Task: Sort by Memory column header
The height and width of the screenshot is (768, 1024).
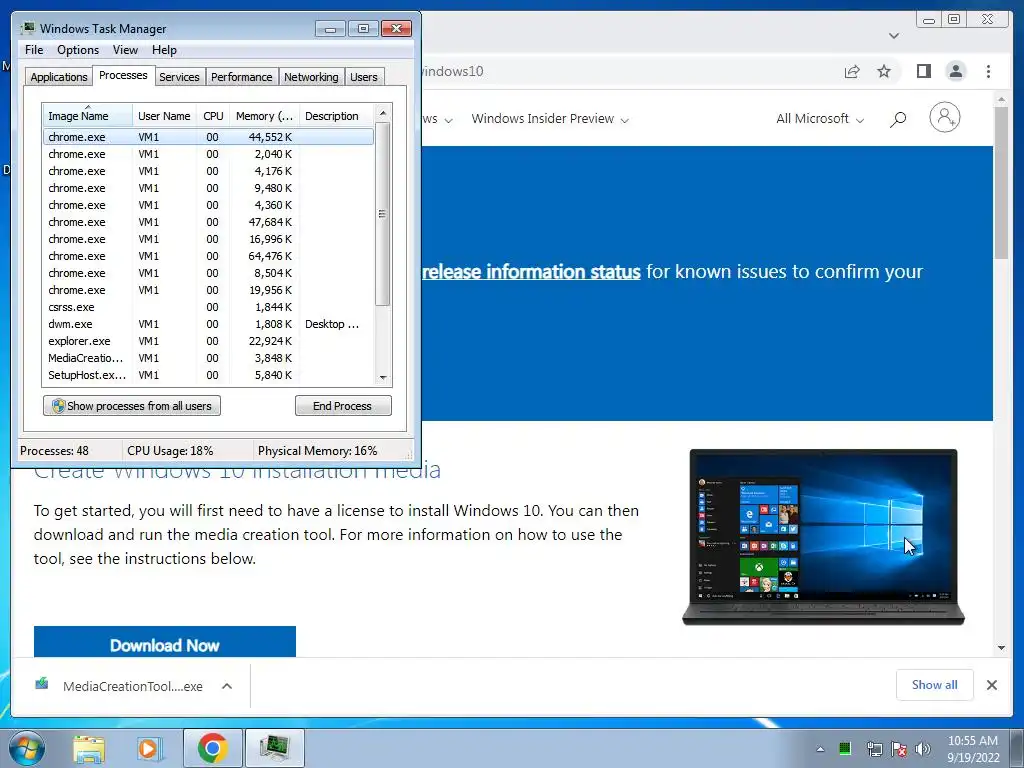Action: click(264, 116)
